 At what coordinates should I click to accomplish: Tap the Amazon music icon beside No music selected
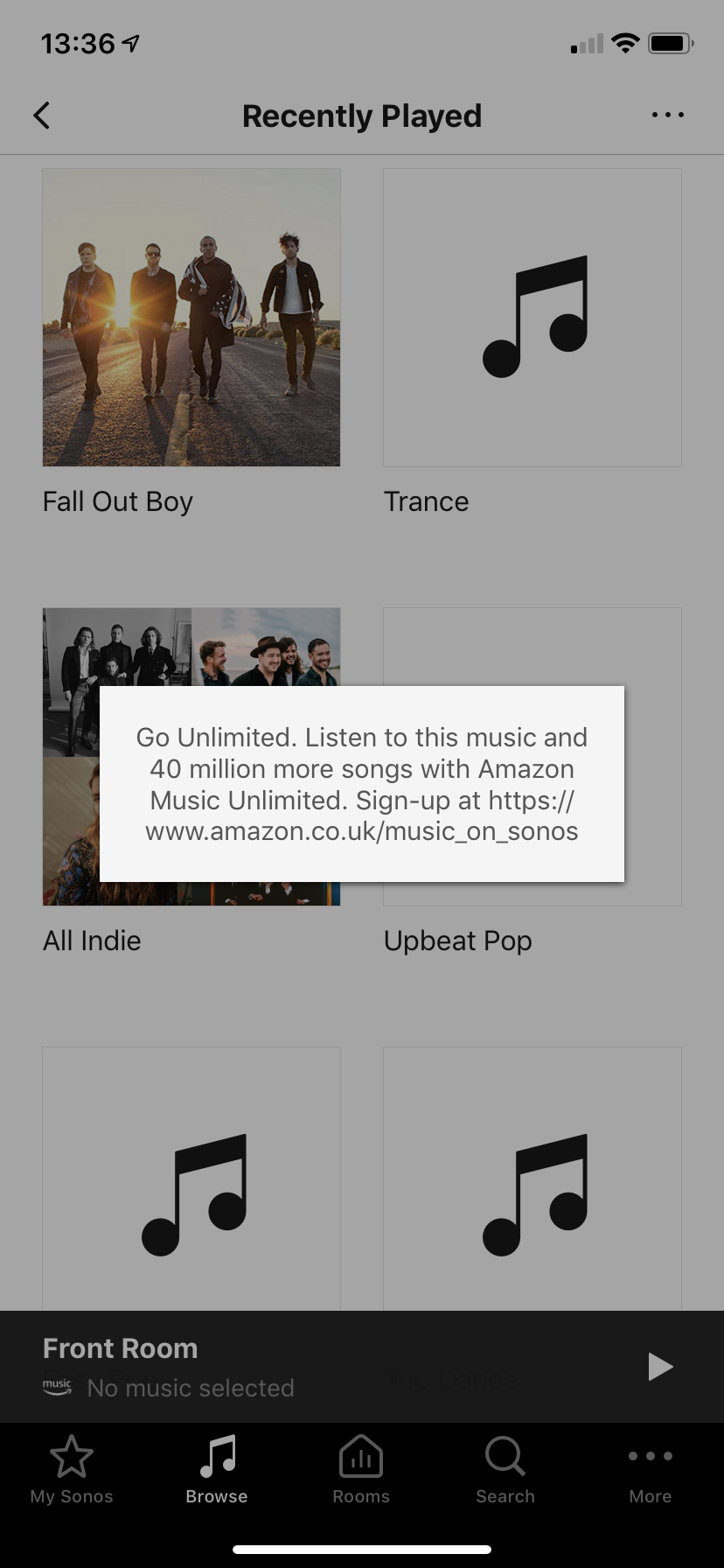(x=58, y=1387)
